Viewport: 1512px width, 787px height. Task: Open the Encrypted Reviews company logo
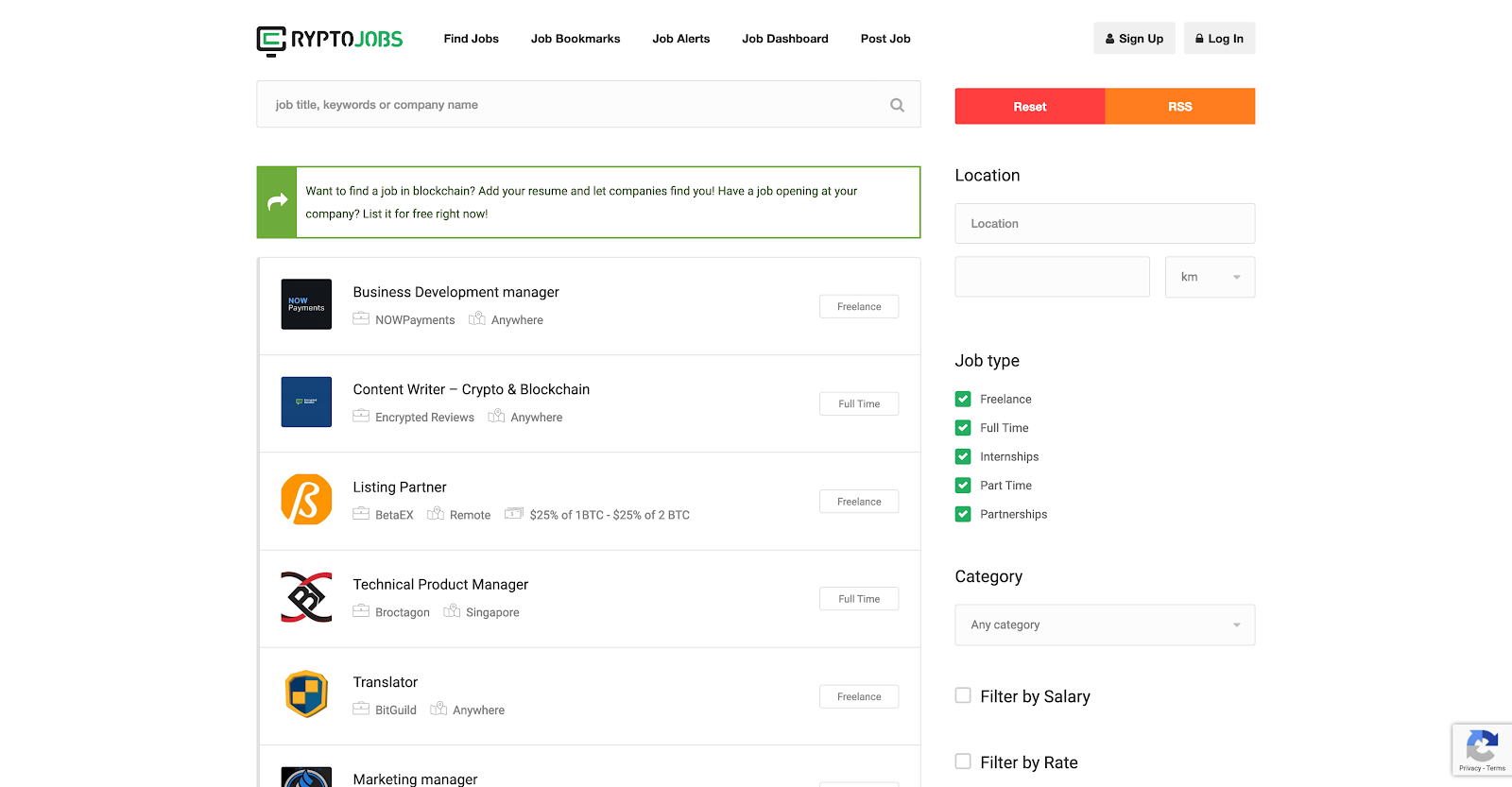point(306,402)
